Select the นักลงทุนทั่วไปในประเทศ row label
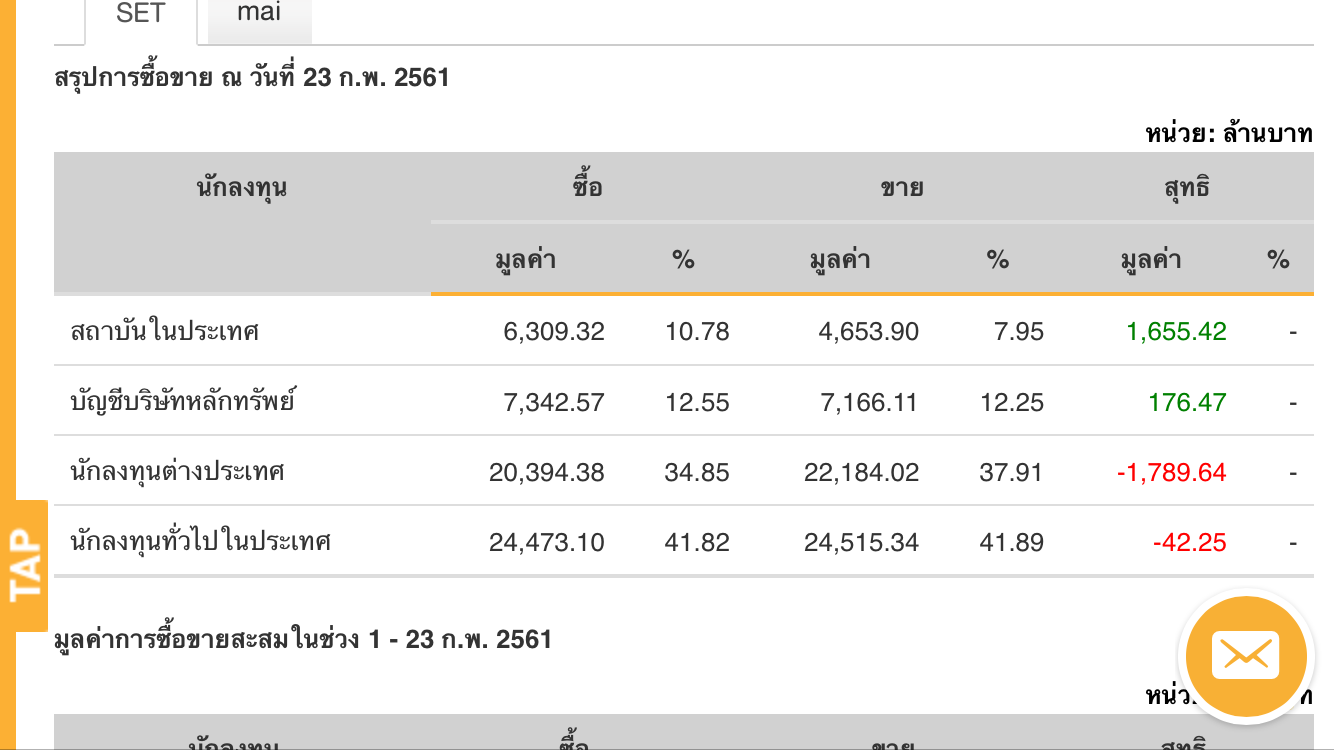Viewport: 1334px width, 750px height. click(200, 542)
